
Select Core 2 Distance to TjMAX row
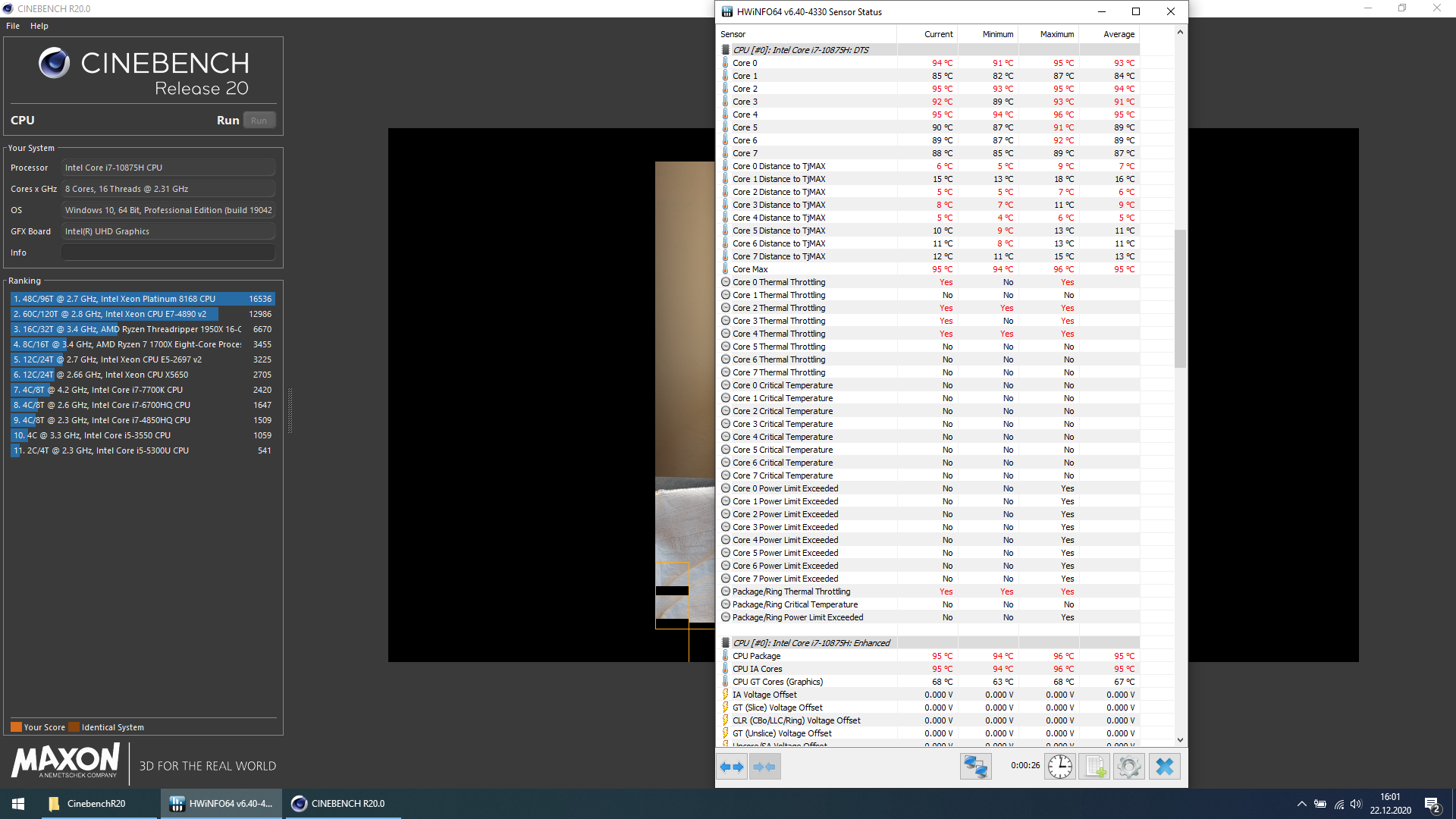929,192
